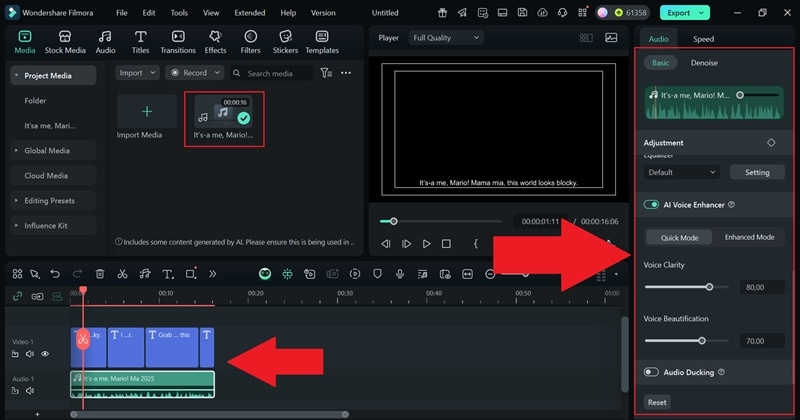Toggle the timeline link chain icon
Viewport: 800px width, 420px height.
click(x=17, y=296)
